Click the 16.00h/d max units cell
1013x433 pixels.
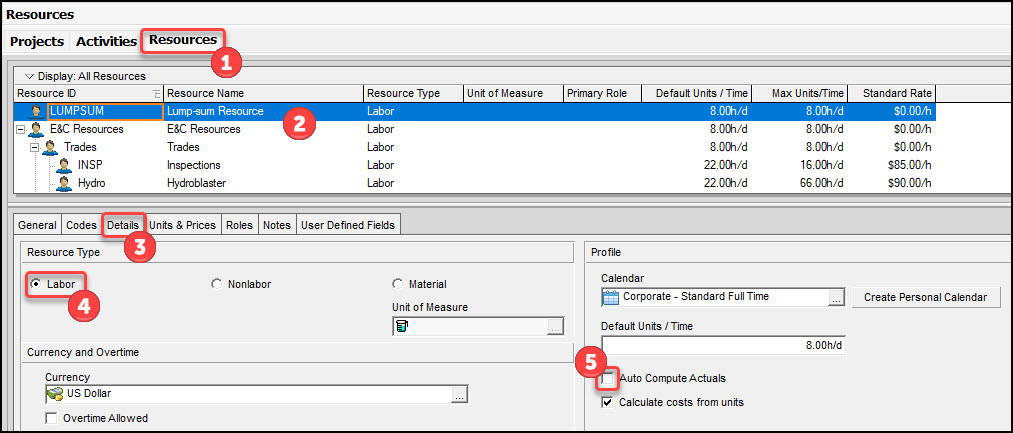[800, 165]
